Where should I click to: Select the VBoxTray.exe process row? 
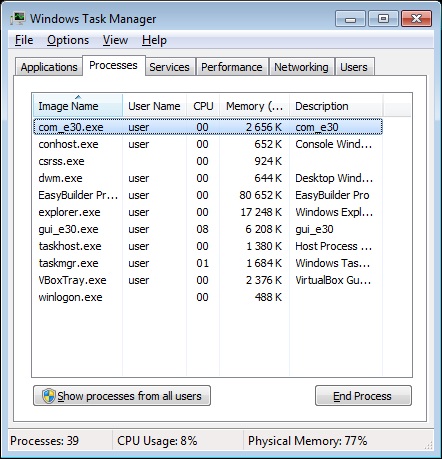click(208, 280)
